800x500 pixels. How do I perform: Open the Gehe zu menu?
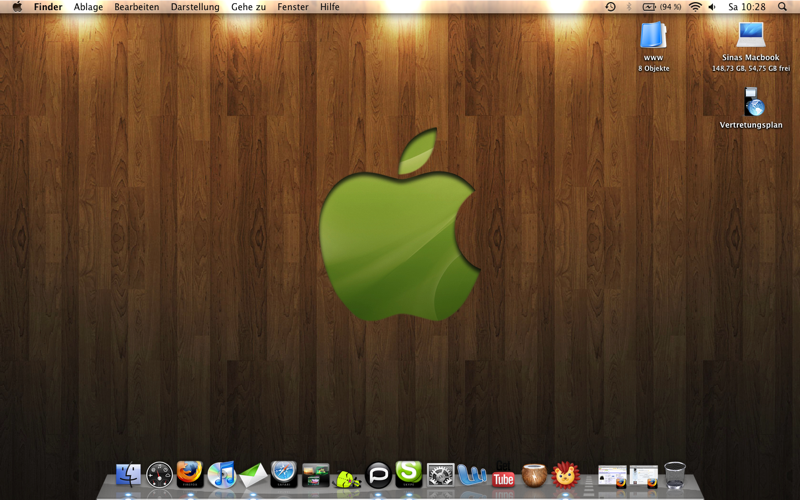(x=248, y=7)
